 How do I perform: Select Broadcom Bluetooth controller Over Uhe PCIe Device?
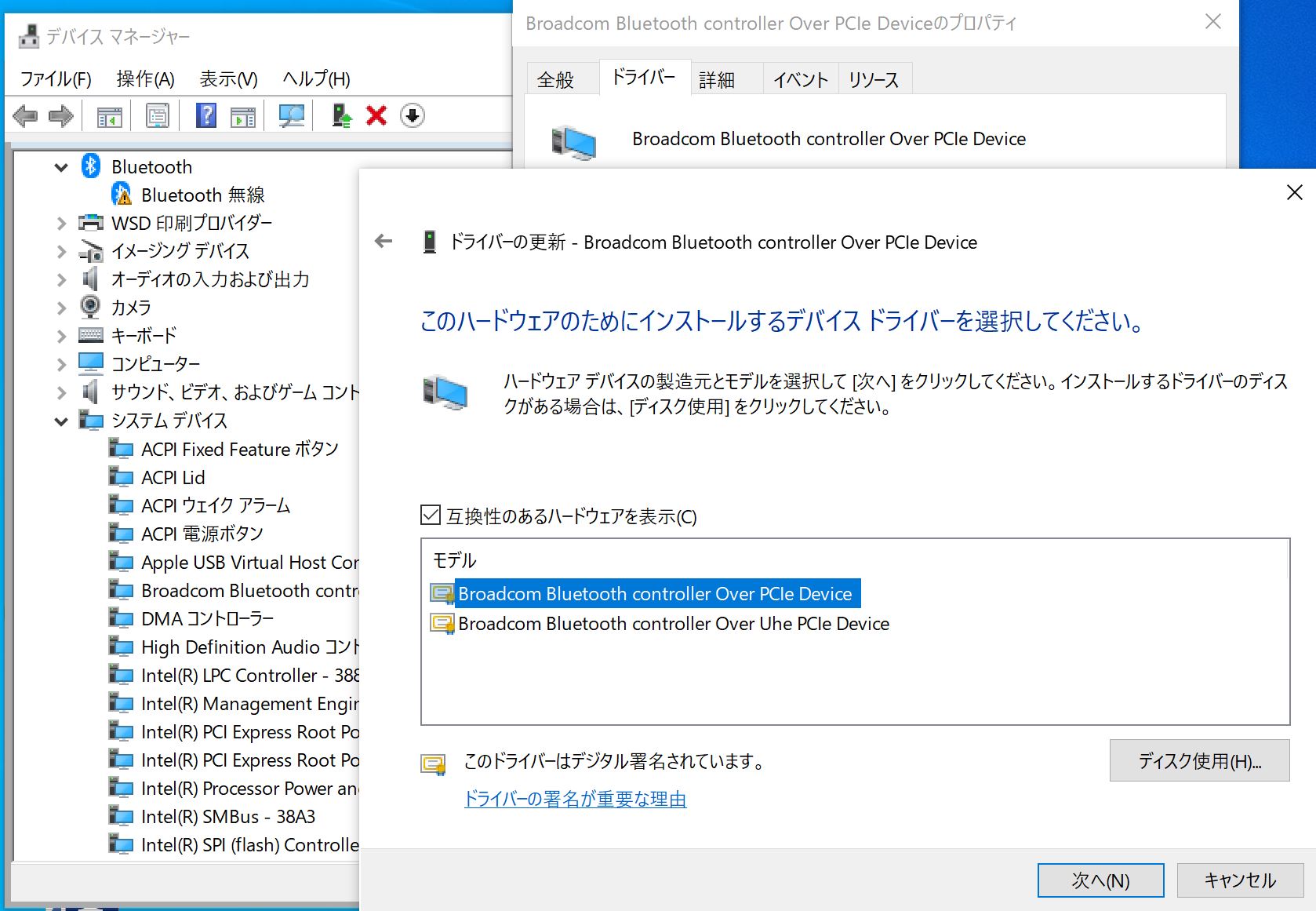coord(674,624)
